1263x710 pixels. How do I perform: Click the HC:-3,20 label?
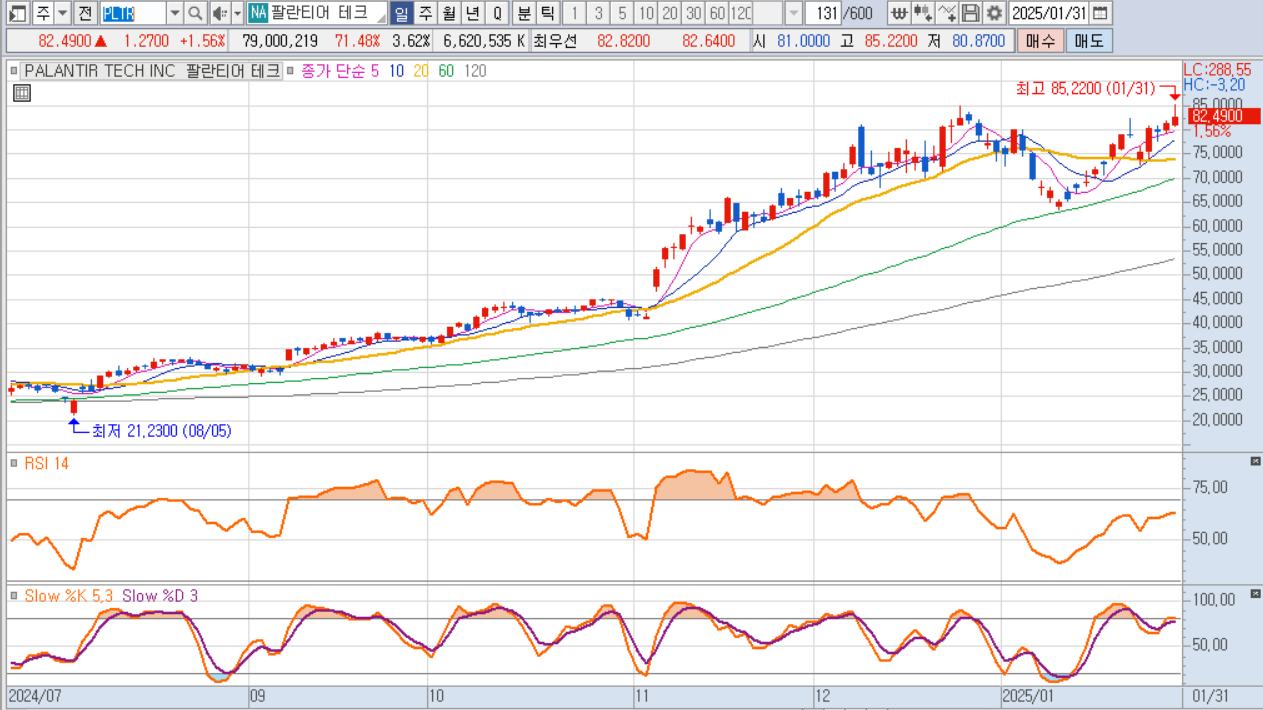[x=1214, y=85]
